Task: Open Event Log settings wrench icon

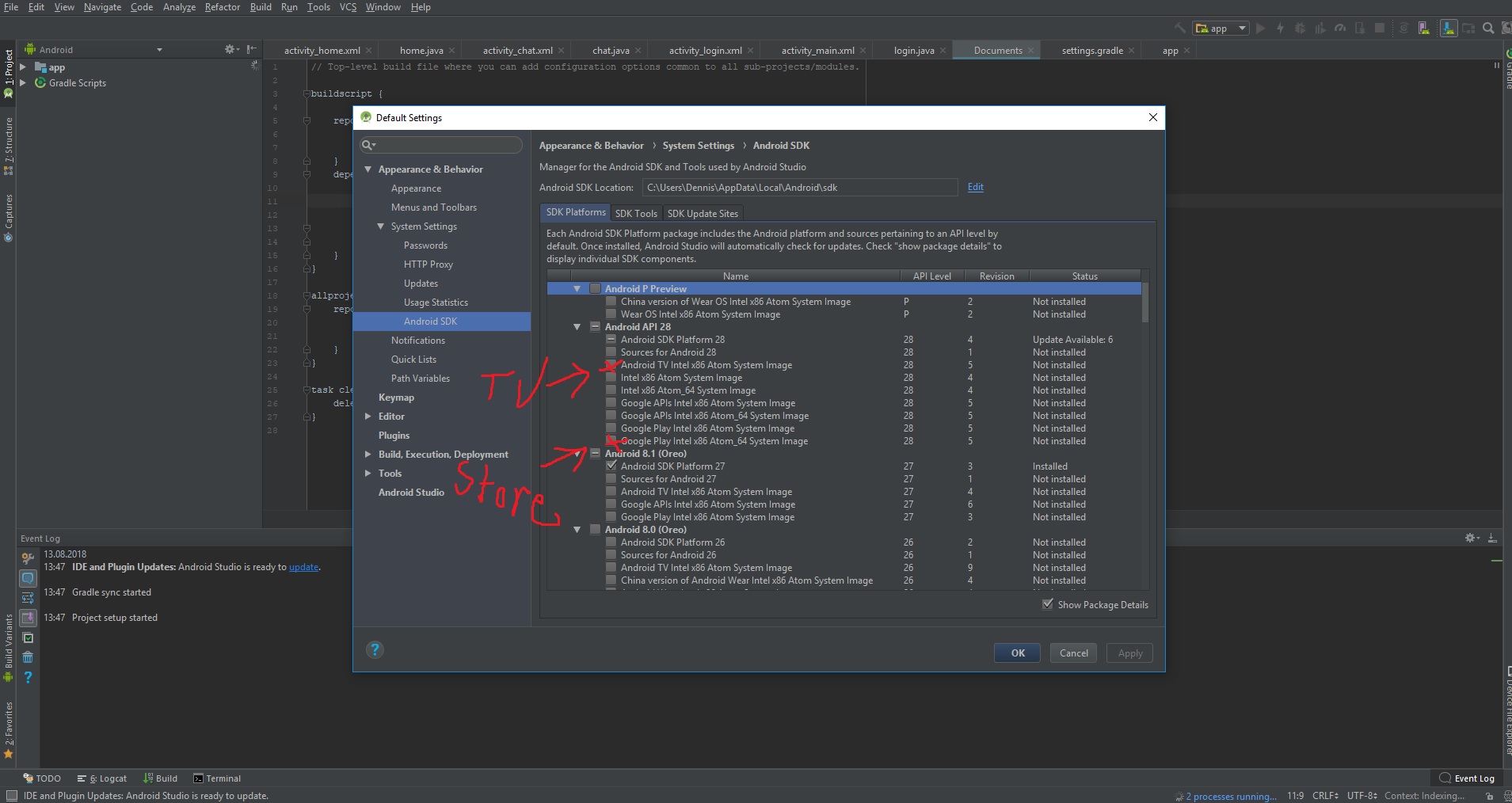Action: point(28,558)
